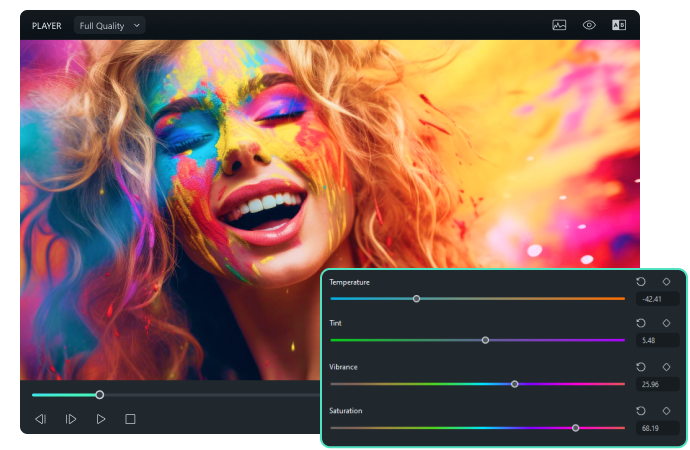Add keyframe for Tint
Screen dimensions: 690x450
tap(666, 323)
